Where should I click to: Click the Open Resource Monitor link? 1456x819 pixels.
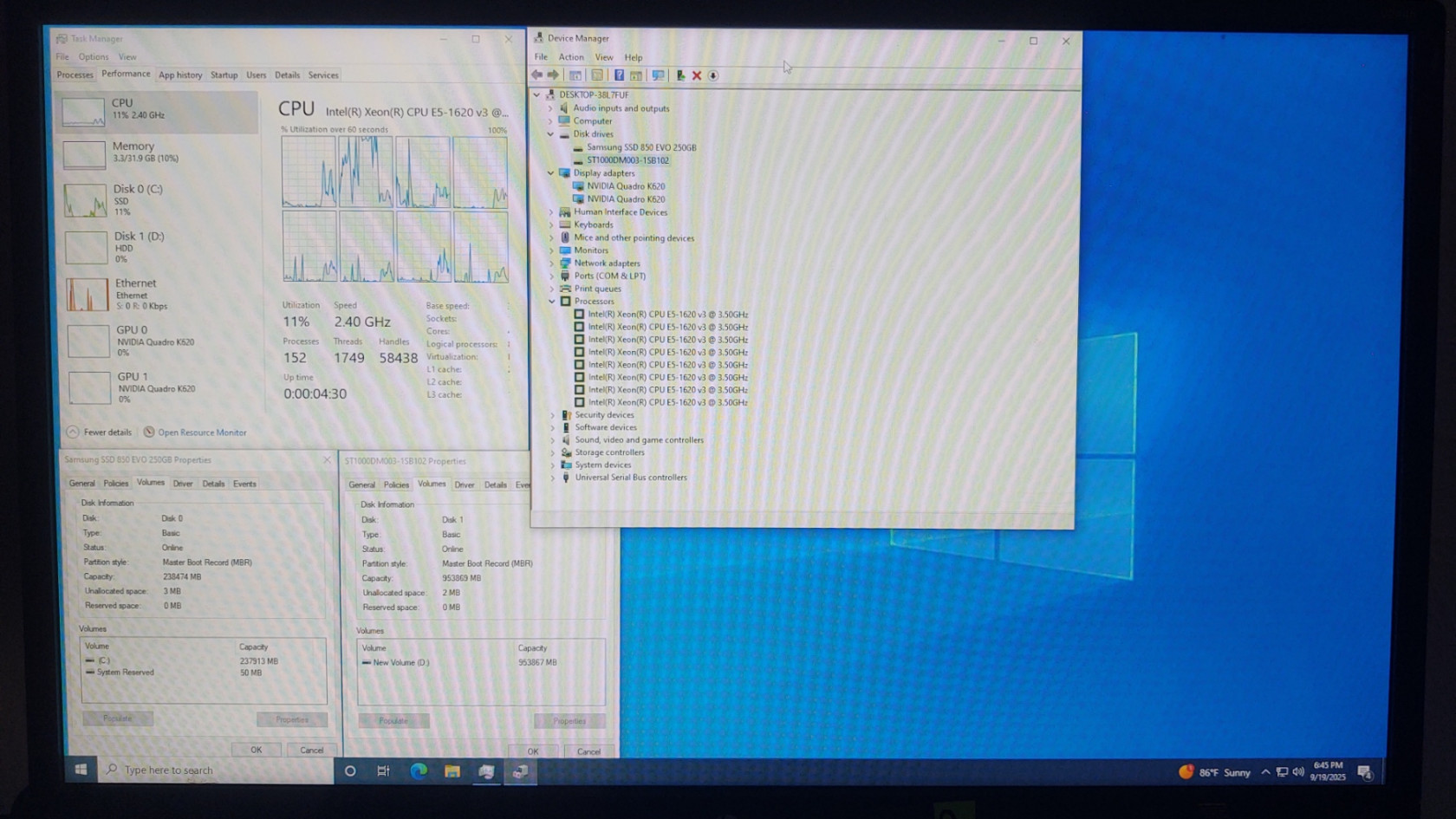[201, 432]
